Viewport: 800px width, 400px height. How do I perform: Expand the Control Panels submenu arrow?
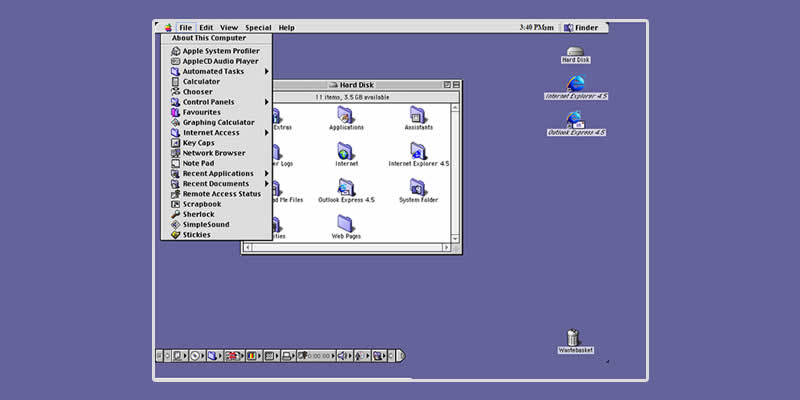click(x=266, y=102)
